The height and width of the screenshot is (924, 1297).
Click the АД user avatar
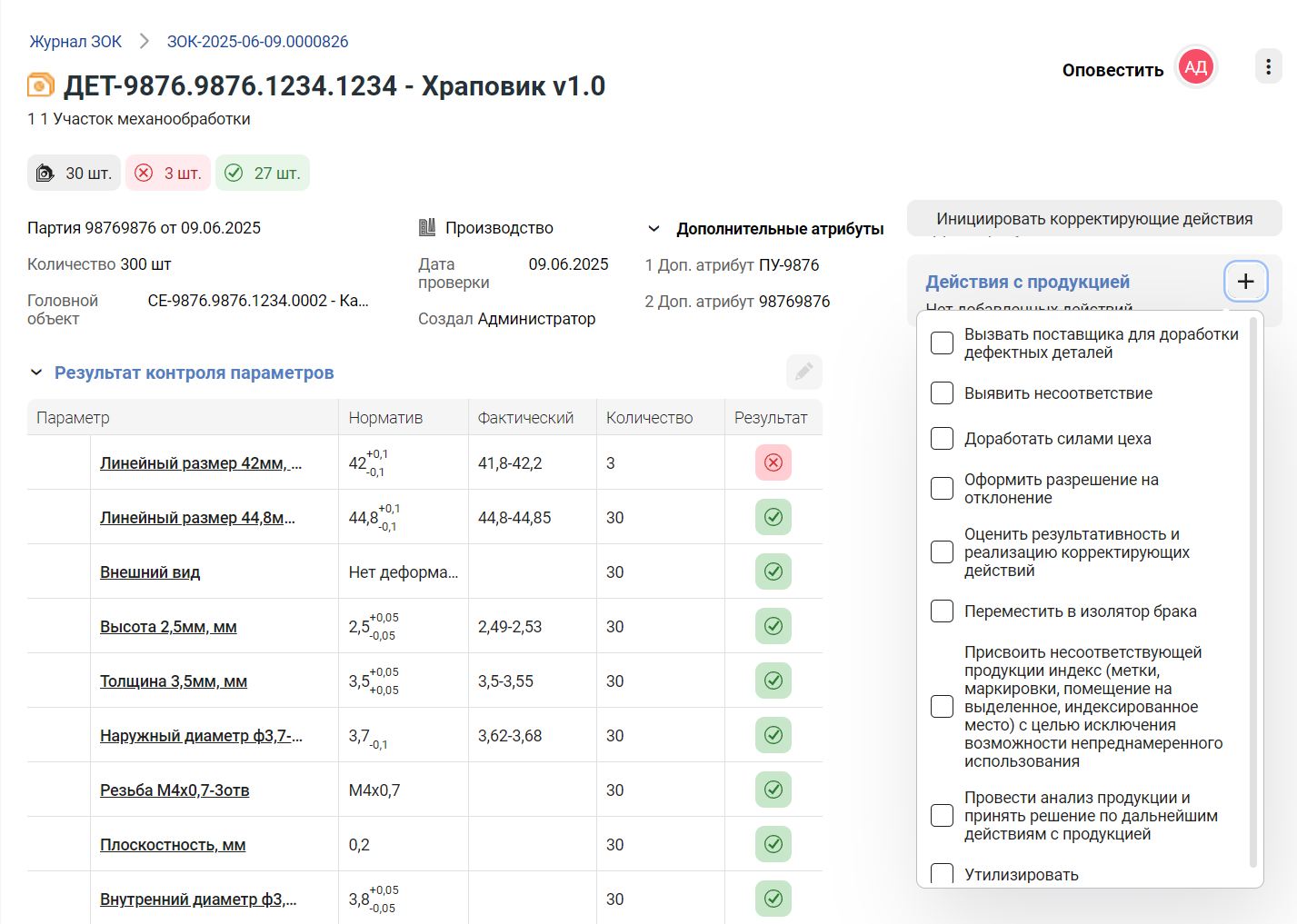[1195, 67]
